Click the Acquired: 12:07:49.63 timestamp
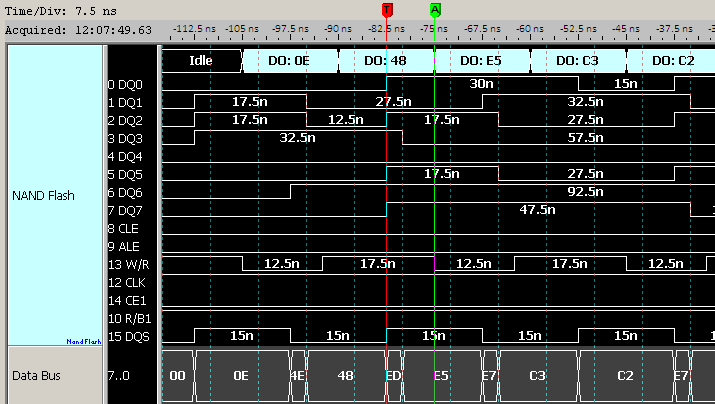The image size is (715, 404). pos(78,30)
